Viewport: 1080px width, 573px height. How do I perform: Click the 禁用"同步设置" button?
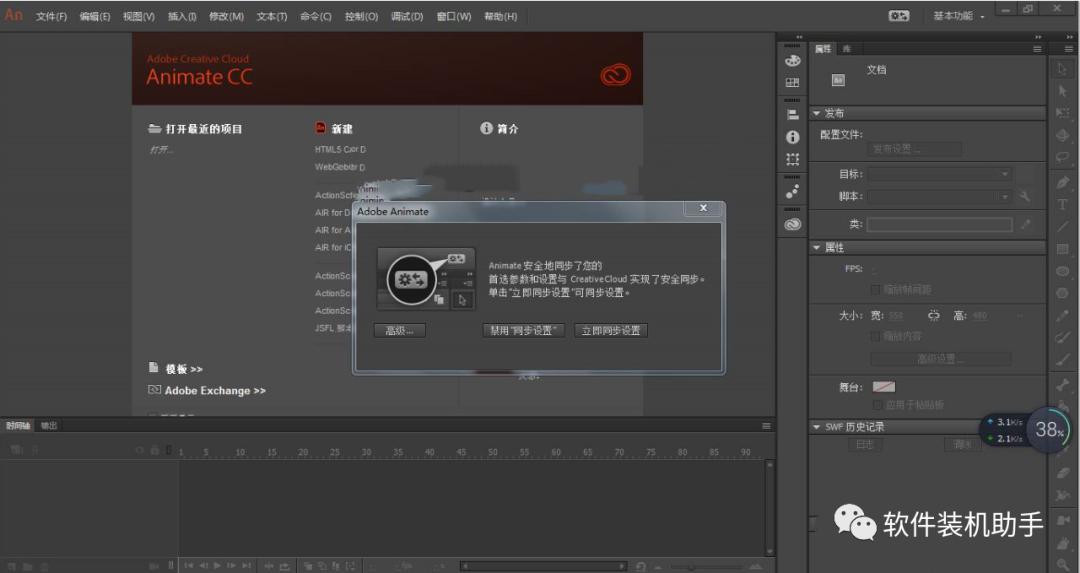point(523,331)
